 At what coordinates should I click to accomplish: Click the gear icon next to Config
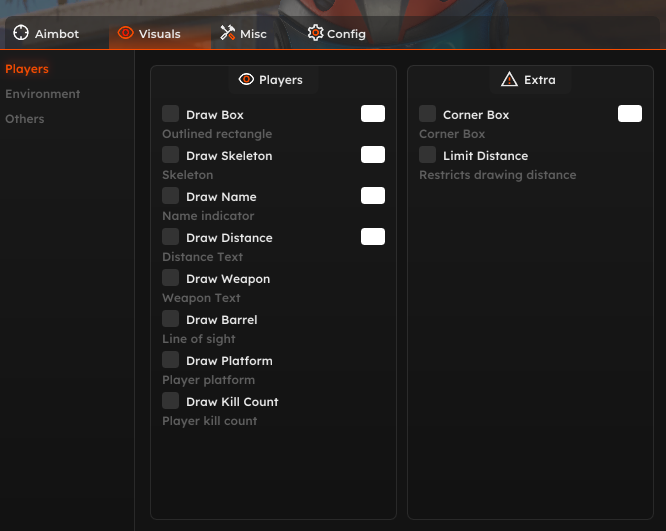pyautogui.click(x=315, y=33)
